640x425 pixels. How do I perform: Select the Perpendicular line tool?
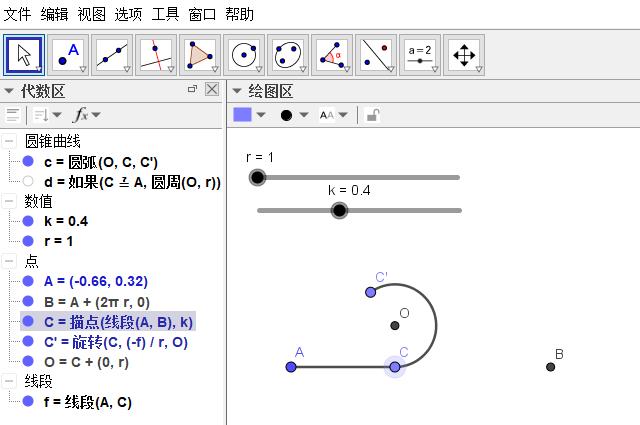point(156,55)
